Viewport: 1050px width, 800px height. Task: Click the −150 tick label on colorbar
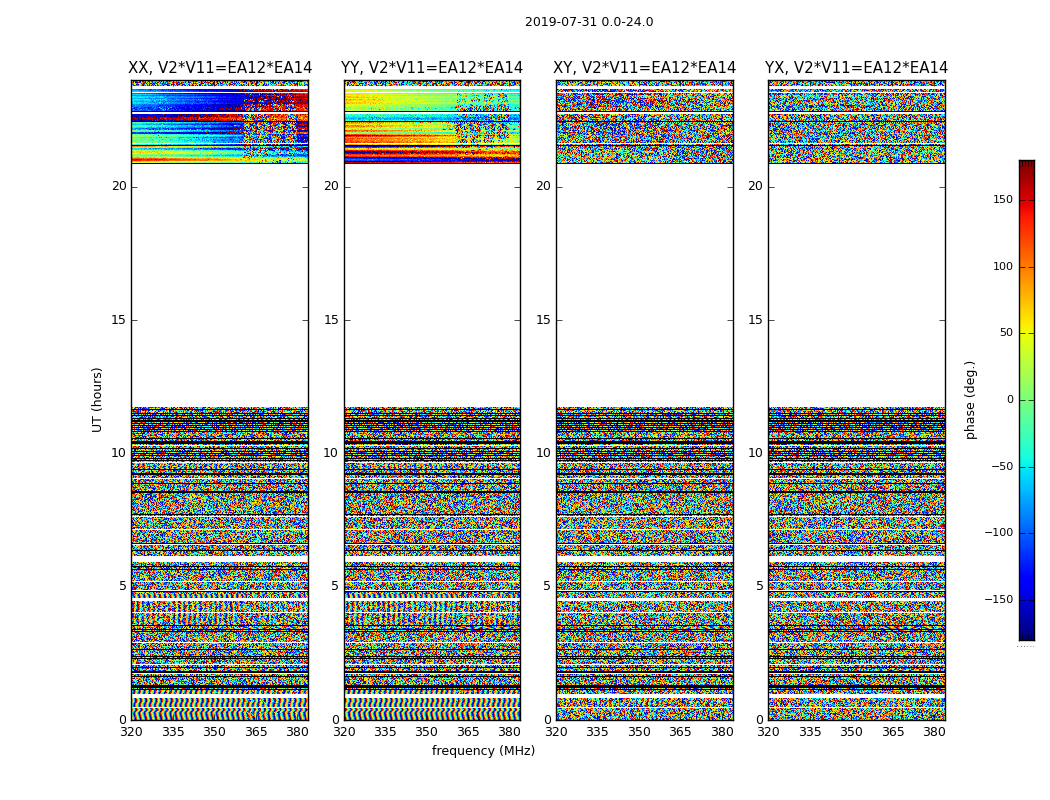click(x=998, y=599)
